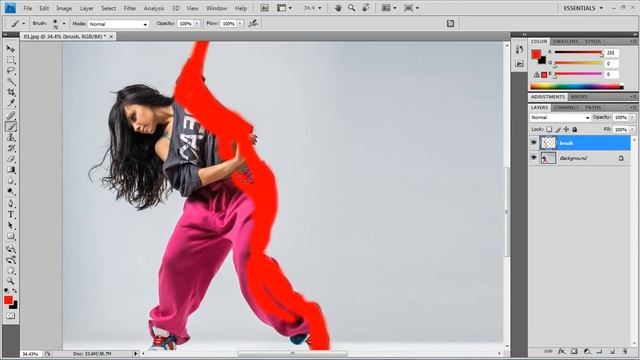Launch Bridge from the application bar
Image resolution: width=640 pixels, height=360 pixels.
(x=264, y=8)
